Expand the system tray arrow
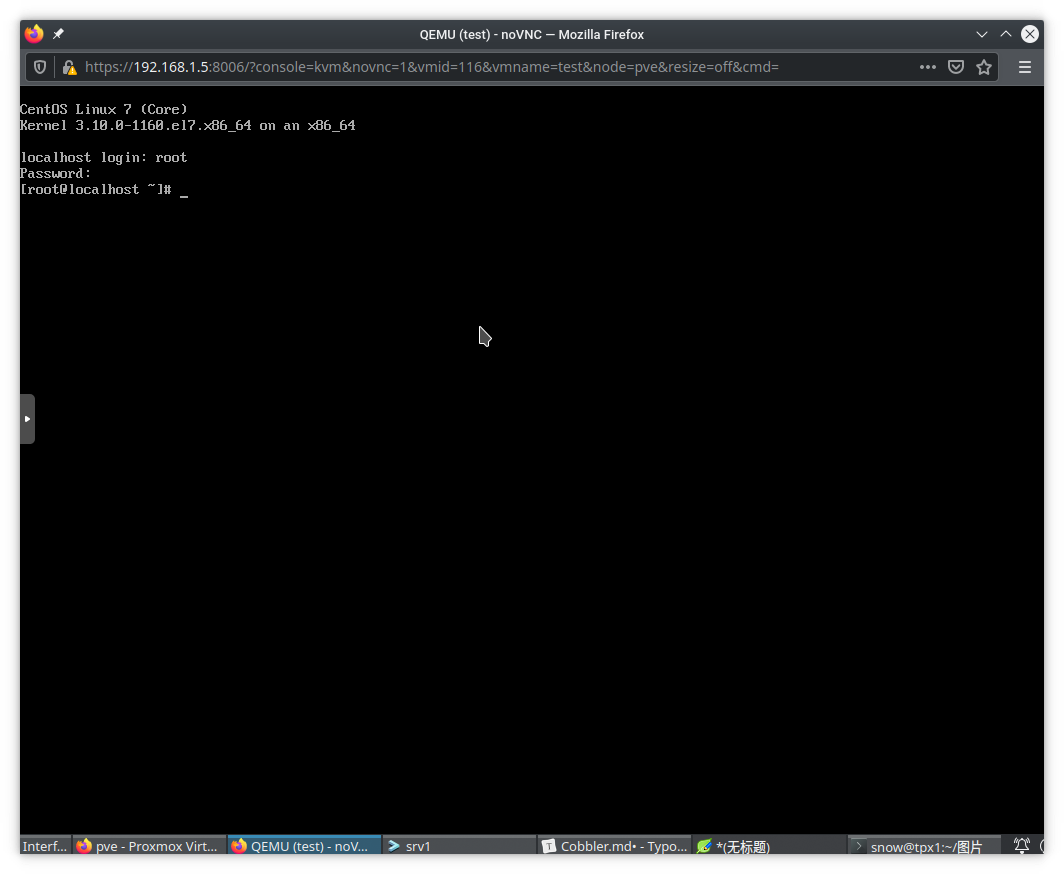This screenshot has height=874, width=1064. click(1043, 846)
